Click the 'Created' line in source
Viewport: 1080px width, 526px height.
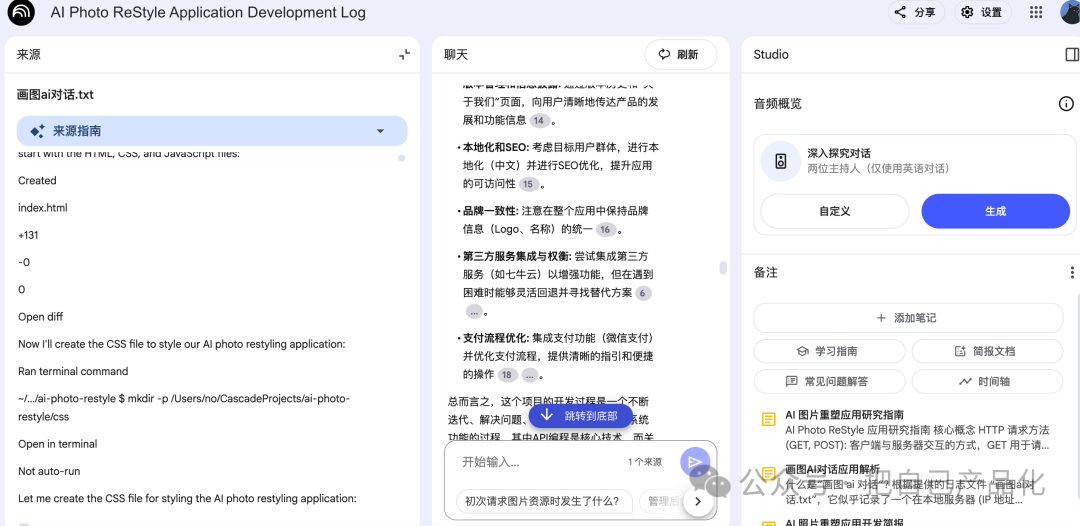pos(37,180)
